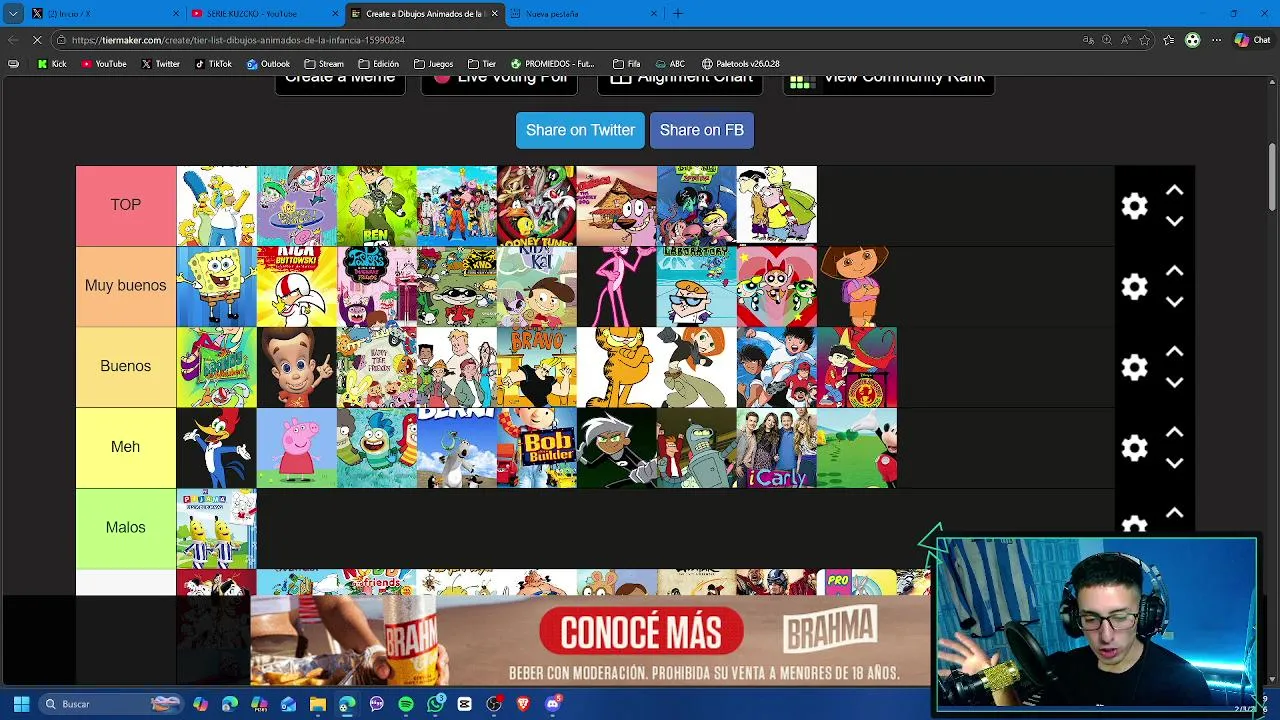Screen dimensions: 1280x720
Task: Open the Stream bookmarks folder
Action: (324, 64)
